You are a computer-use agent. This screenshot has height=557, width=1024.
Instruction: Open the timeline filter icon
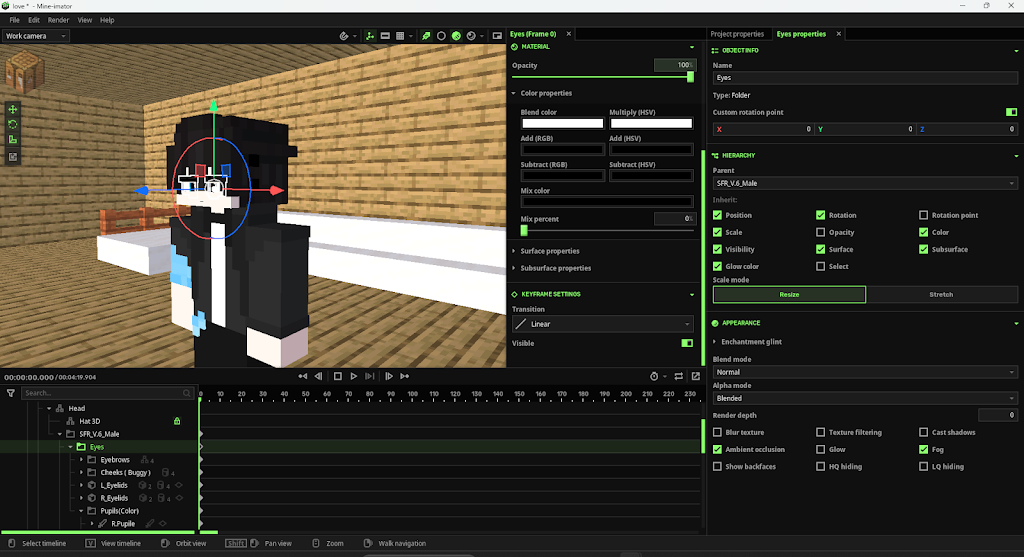click(10, 393)
